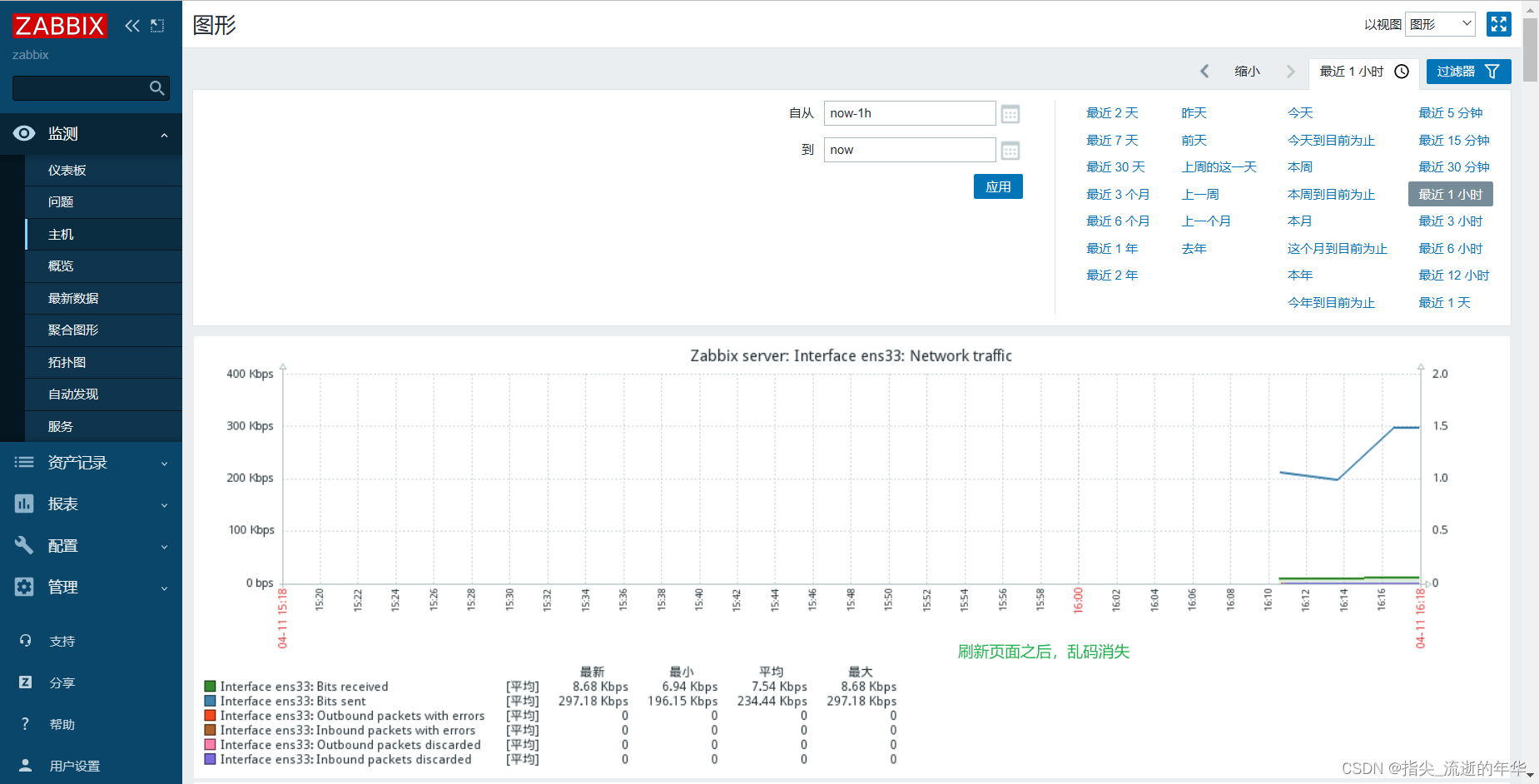Click red Outbound packets with errors swatch
This screenshot has width=1539, height=784.
pos(210,716)
